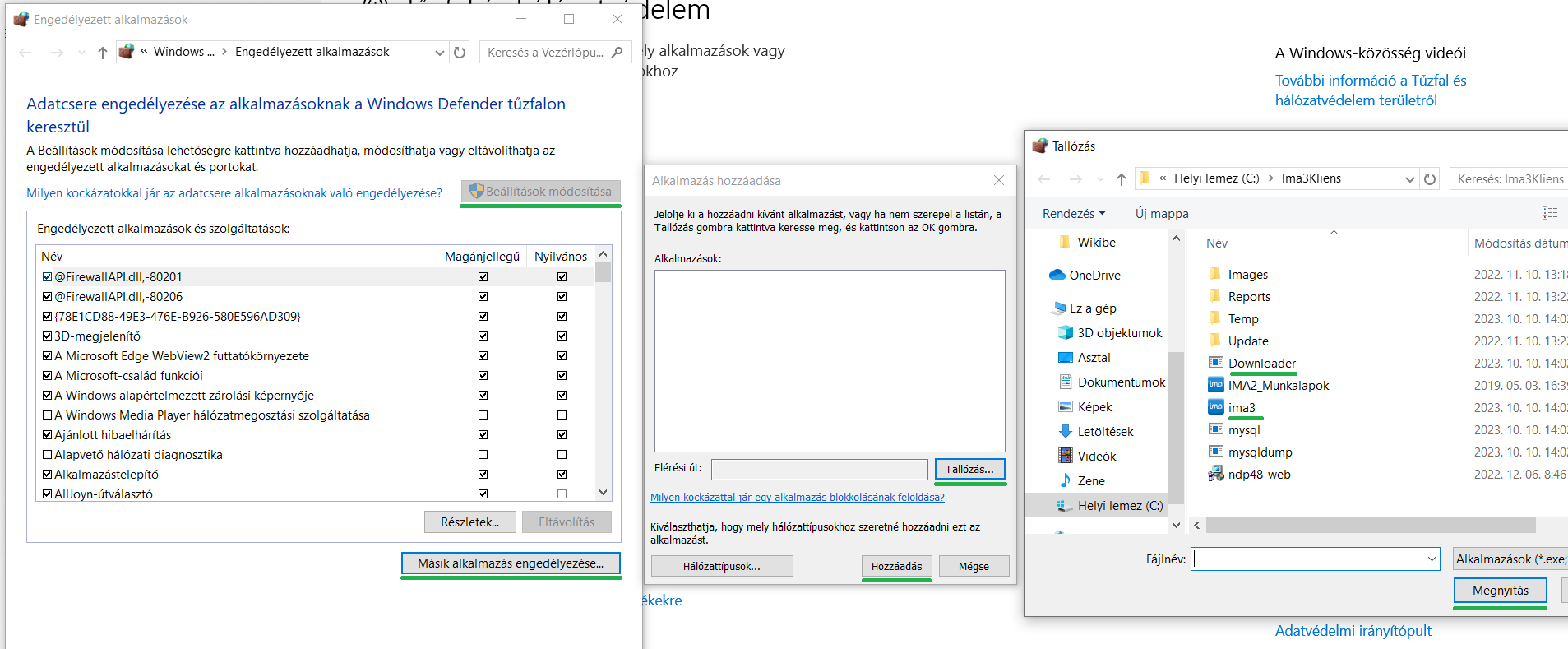
Task: Uncheck Magánjellegű for 3D-megjelenítő
Action: coord(483,336)
